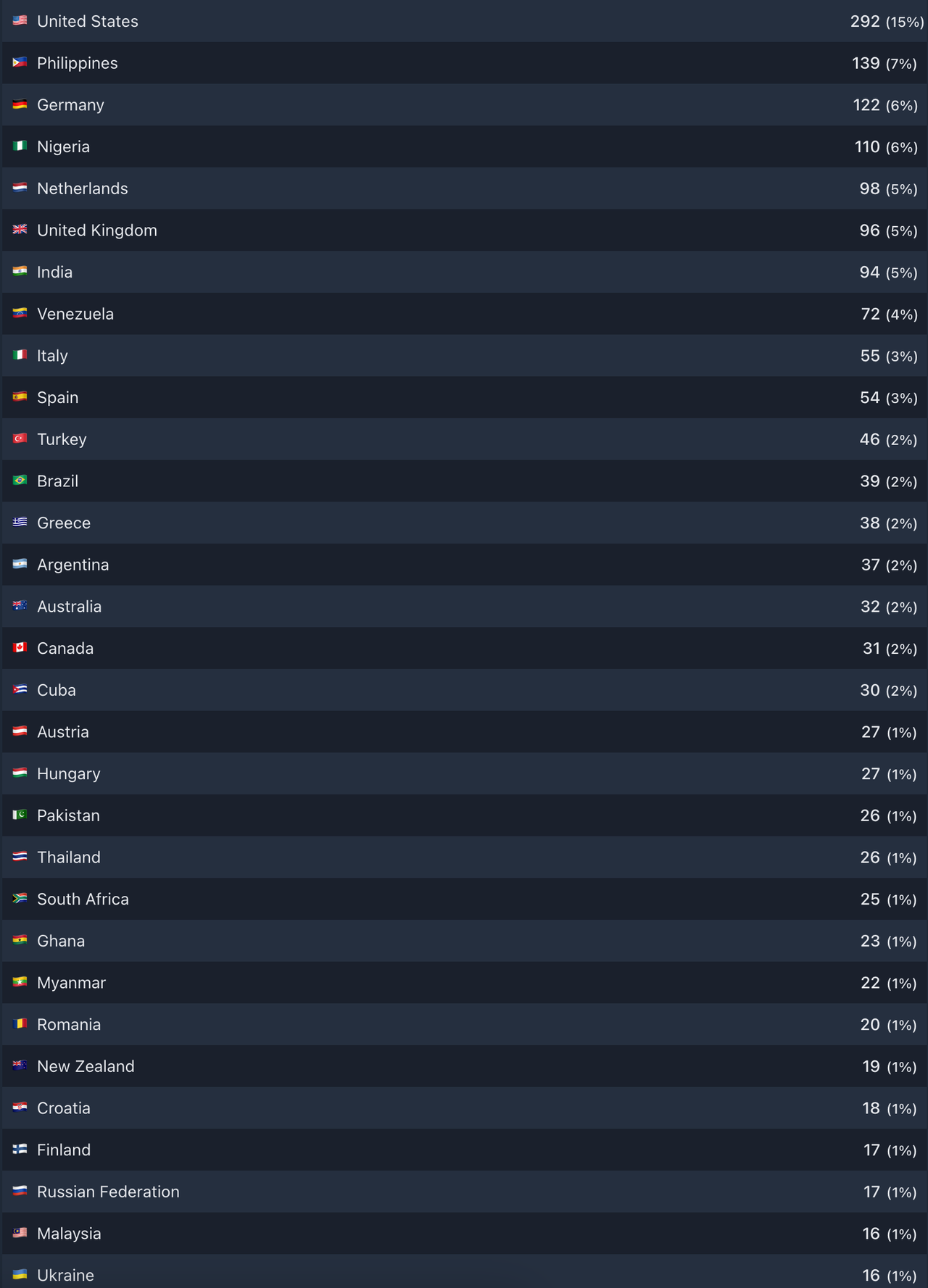Viewport: 928px width, 1288px height.
Task: Click the India count of 94
Action: (x=869, y=272)
